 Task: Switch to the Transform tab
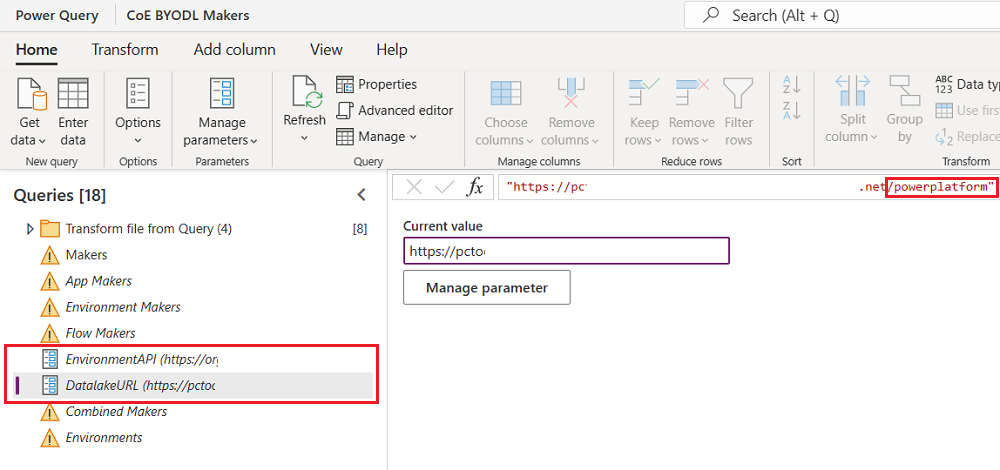pos(124,50)
